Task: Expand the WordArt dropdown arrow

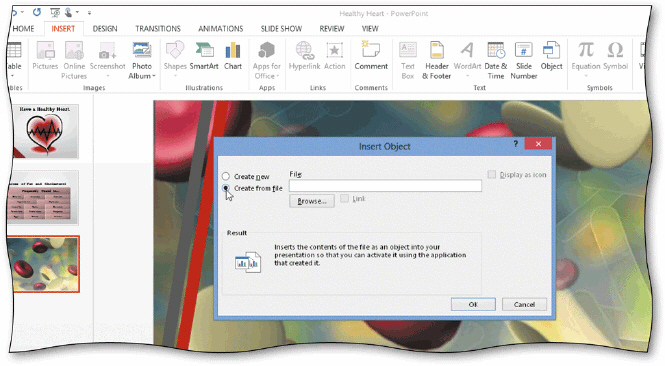Action: click(x=467, y=76)
